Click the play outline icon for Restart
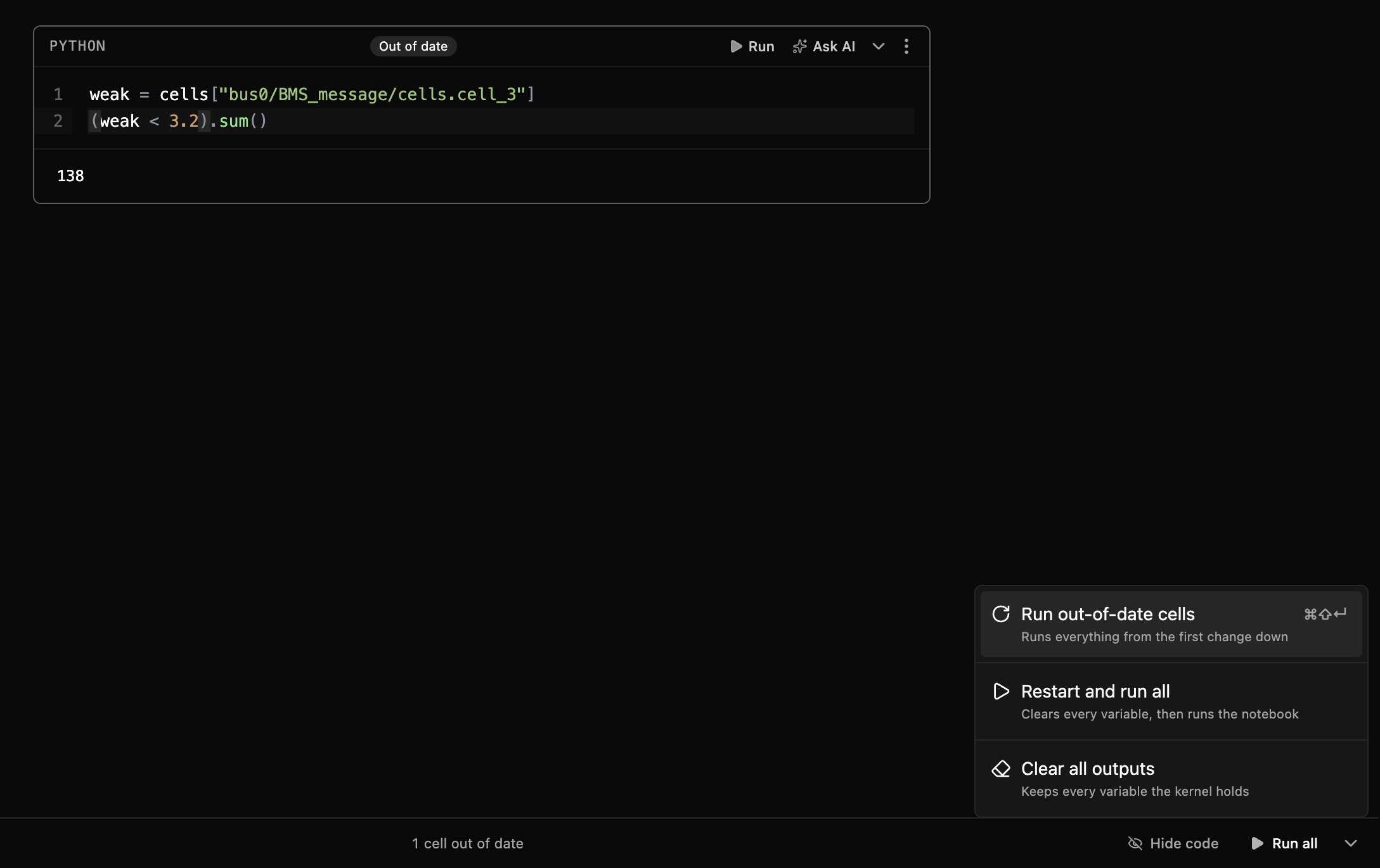The image size is (1380, 868). click(x=1001, y=691)
